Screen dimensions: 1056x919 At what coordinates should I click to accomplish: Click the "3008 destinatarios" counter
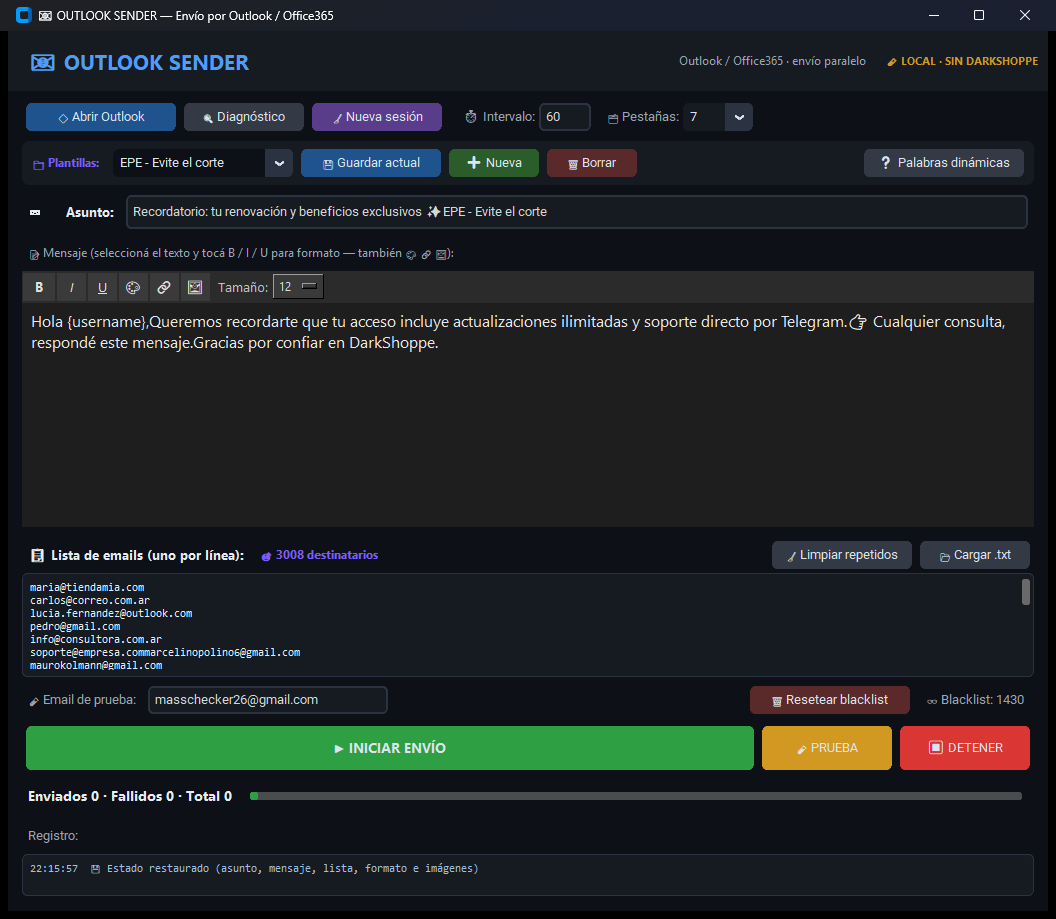320,555
